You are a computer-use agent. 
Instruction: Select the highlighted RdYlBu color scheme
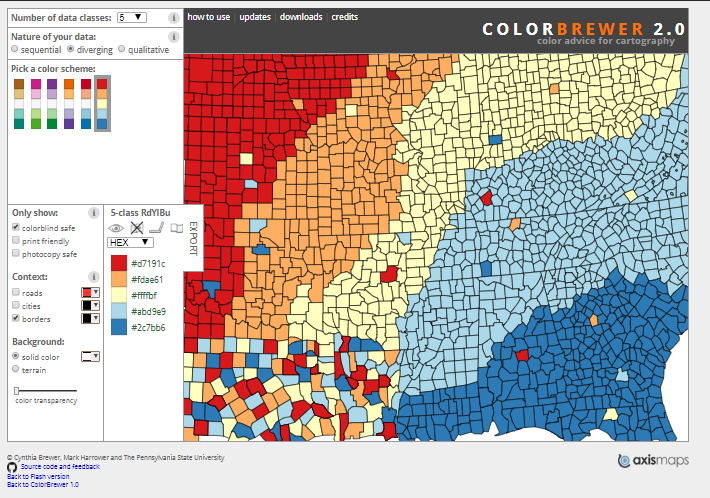[x=102, y=104]
